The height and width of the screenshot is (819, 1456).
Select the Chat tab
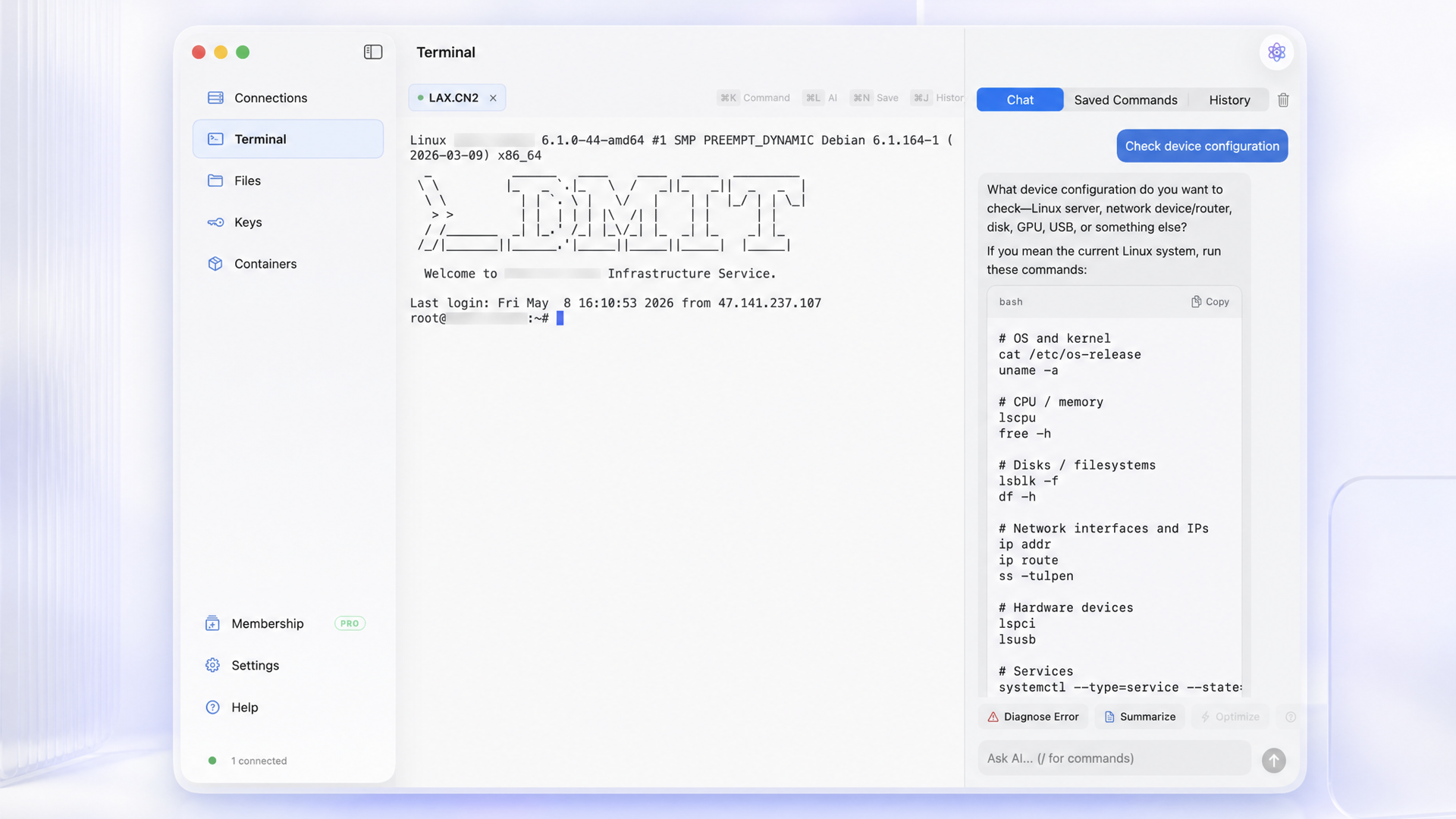point(1020,100)
